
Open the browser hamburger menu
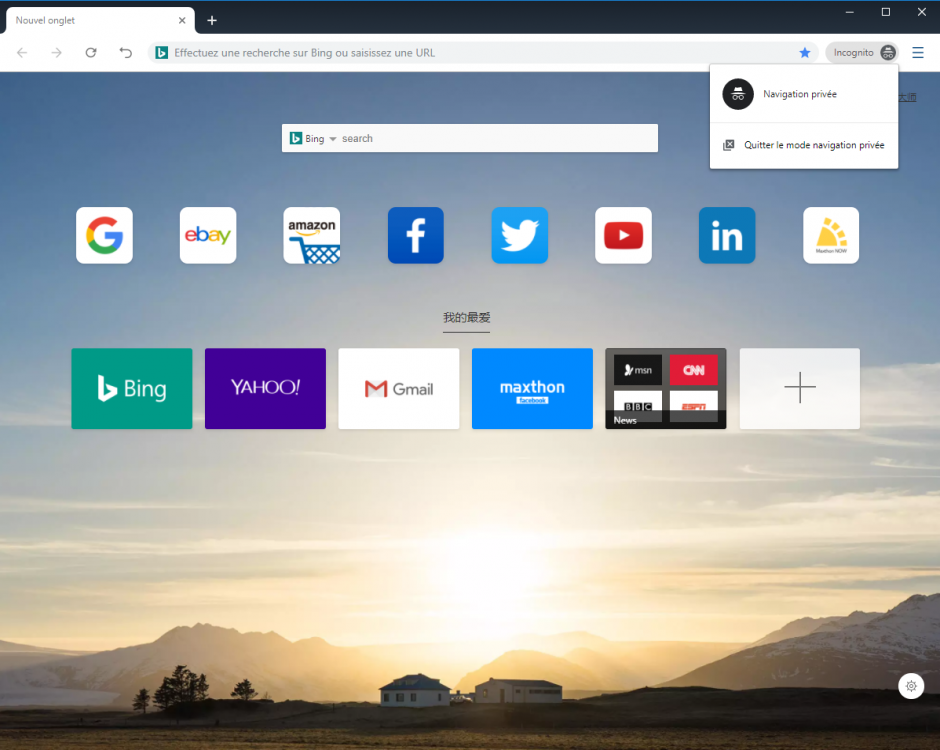point(918,52)
